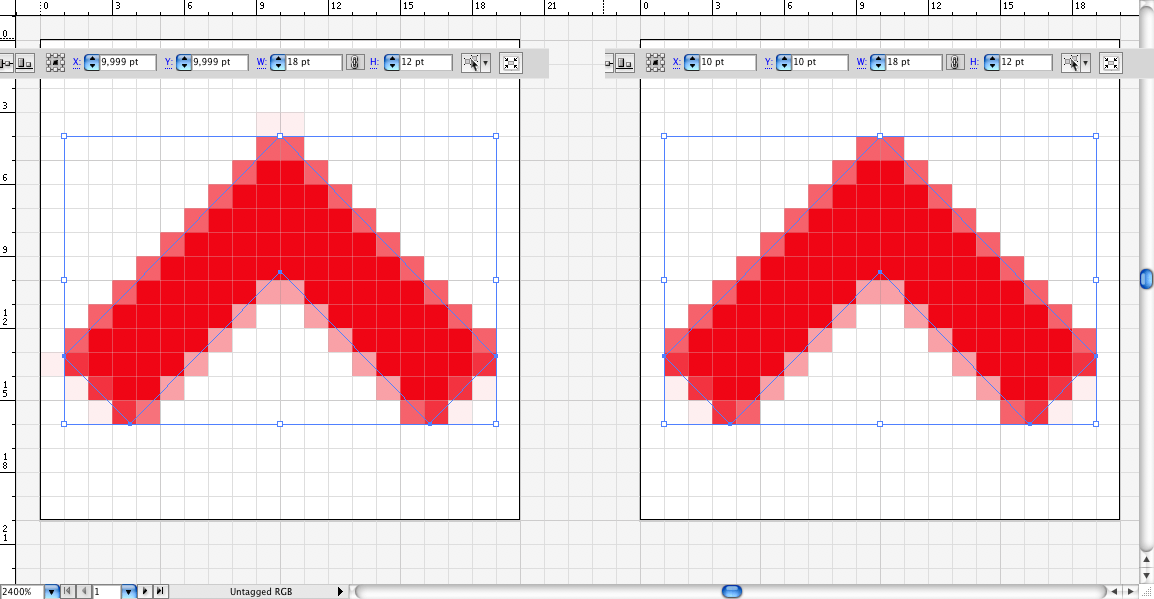
Task: Click the vertical scrollbar thumb
Action: (x=1147, y=279)
